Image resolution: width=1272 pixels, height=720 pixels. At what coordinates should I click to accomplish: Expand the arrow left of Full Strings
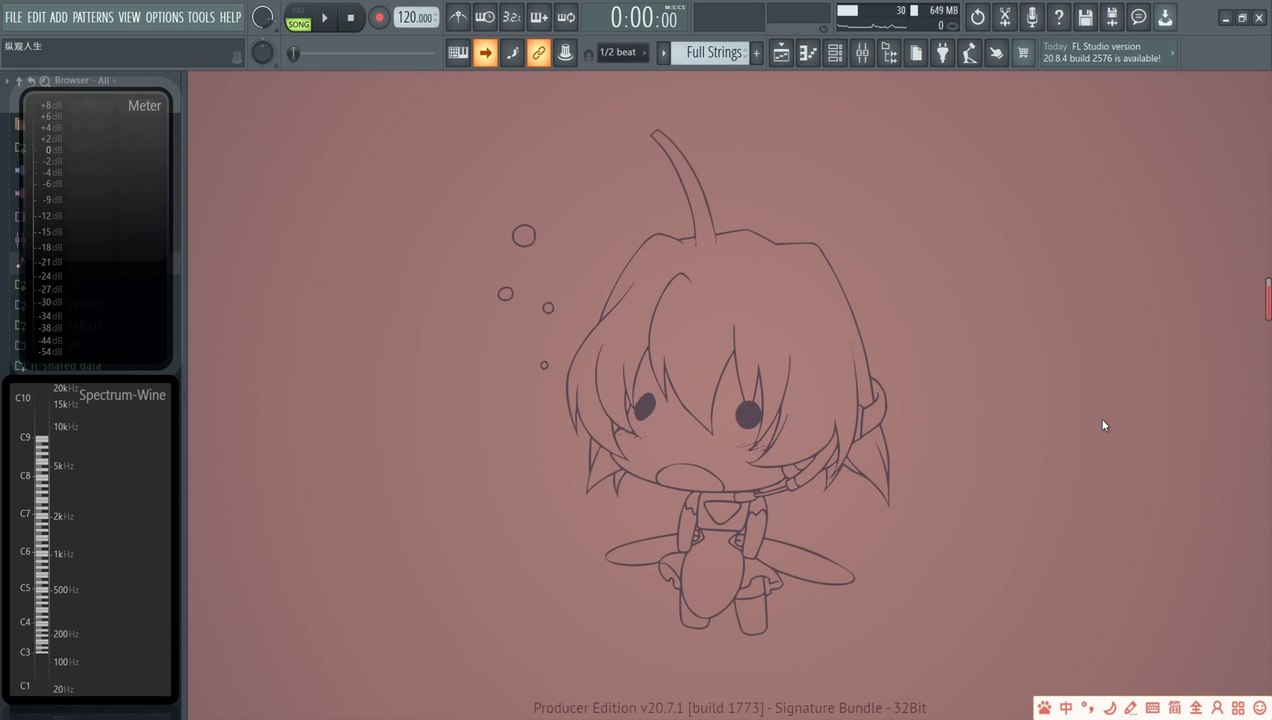coord(663,53)
